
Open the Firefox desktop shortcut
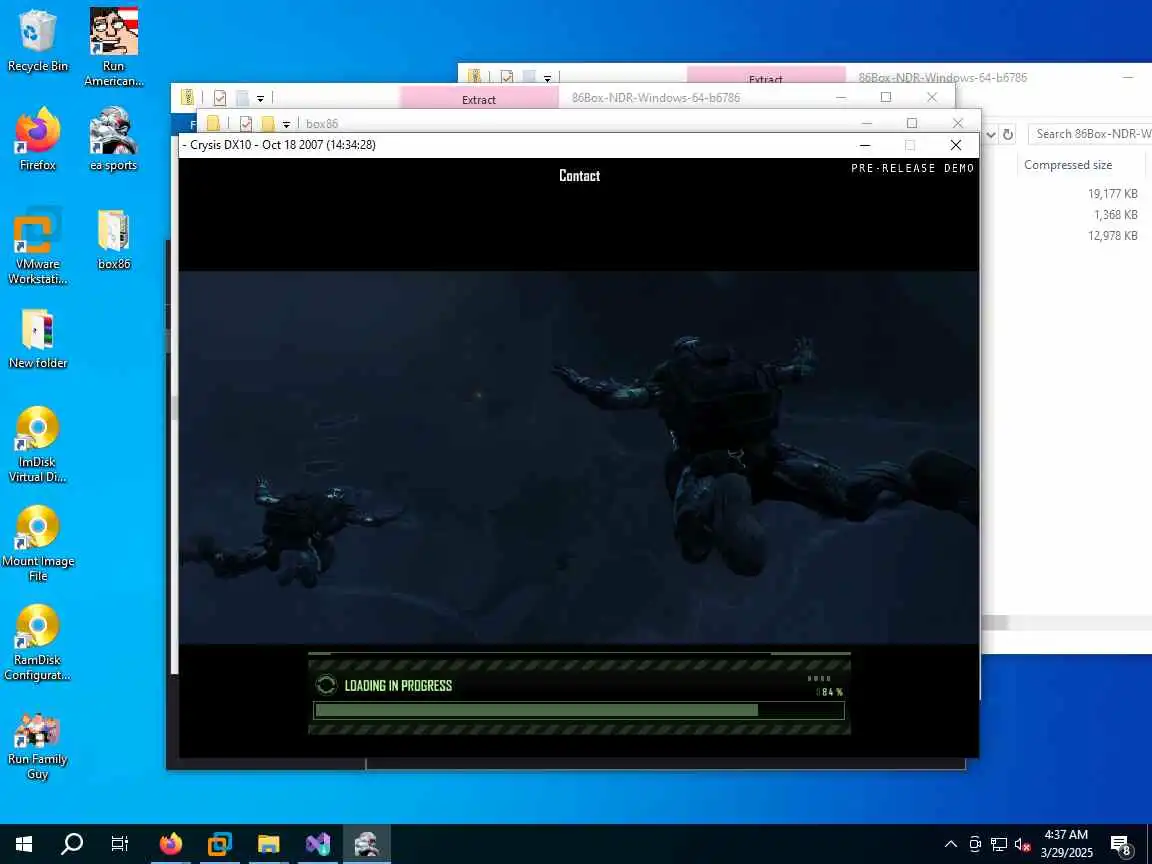tap(37, 140)
